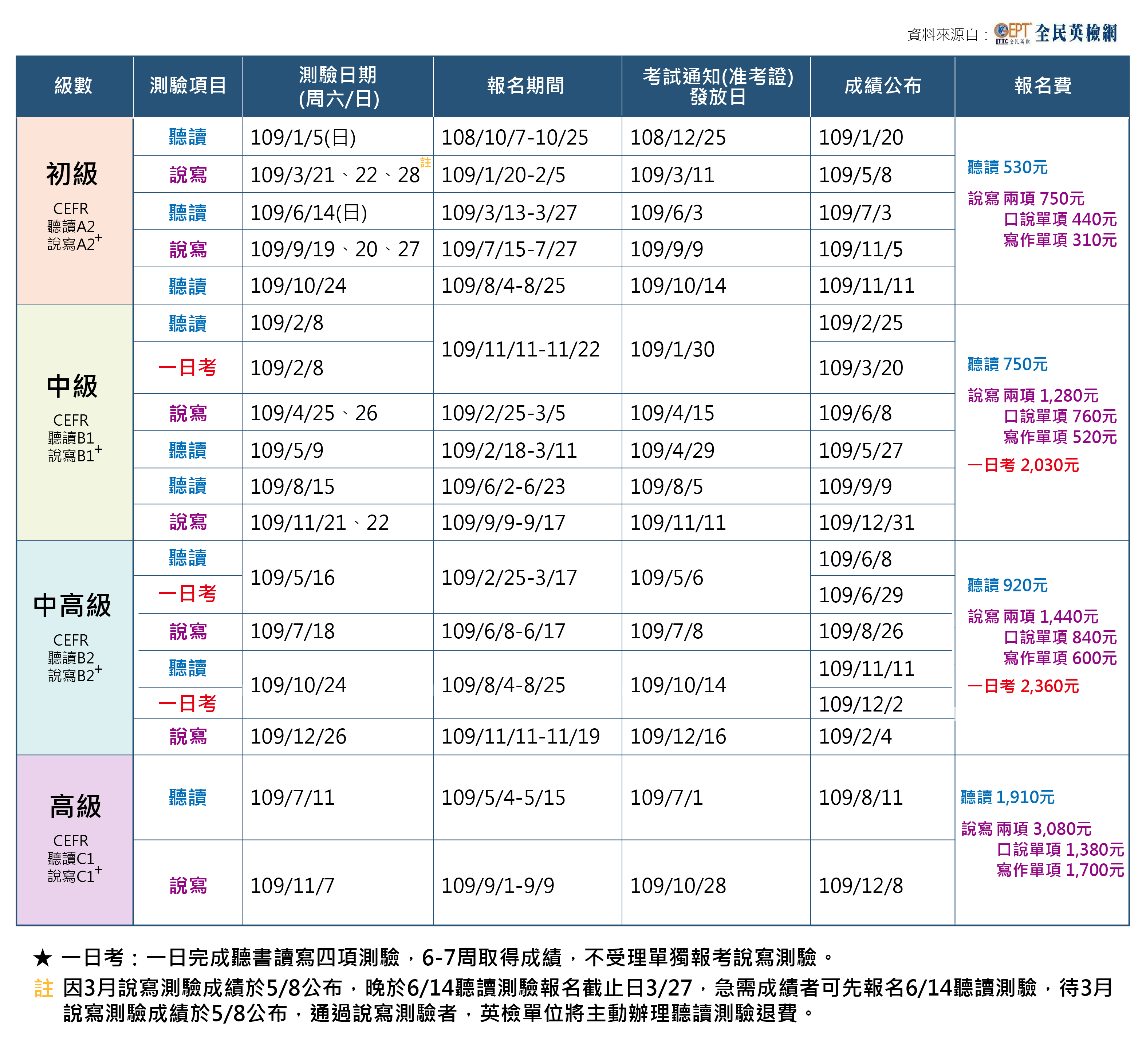The height and width of the screenshot is (1064, 1146).
Task: Click results date 109/12/8
Action: [x=861, y=886]
